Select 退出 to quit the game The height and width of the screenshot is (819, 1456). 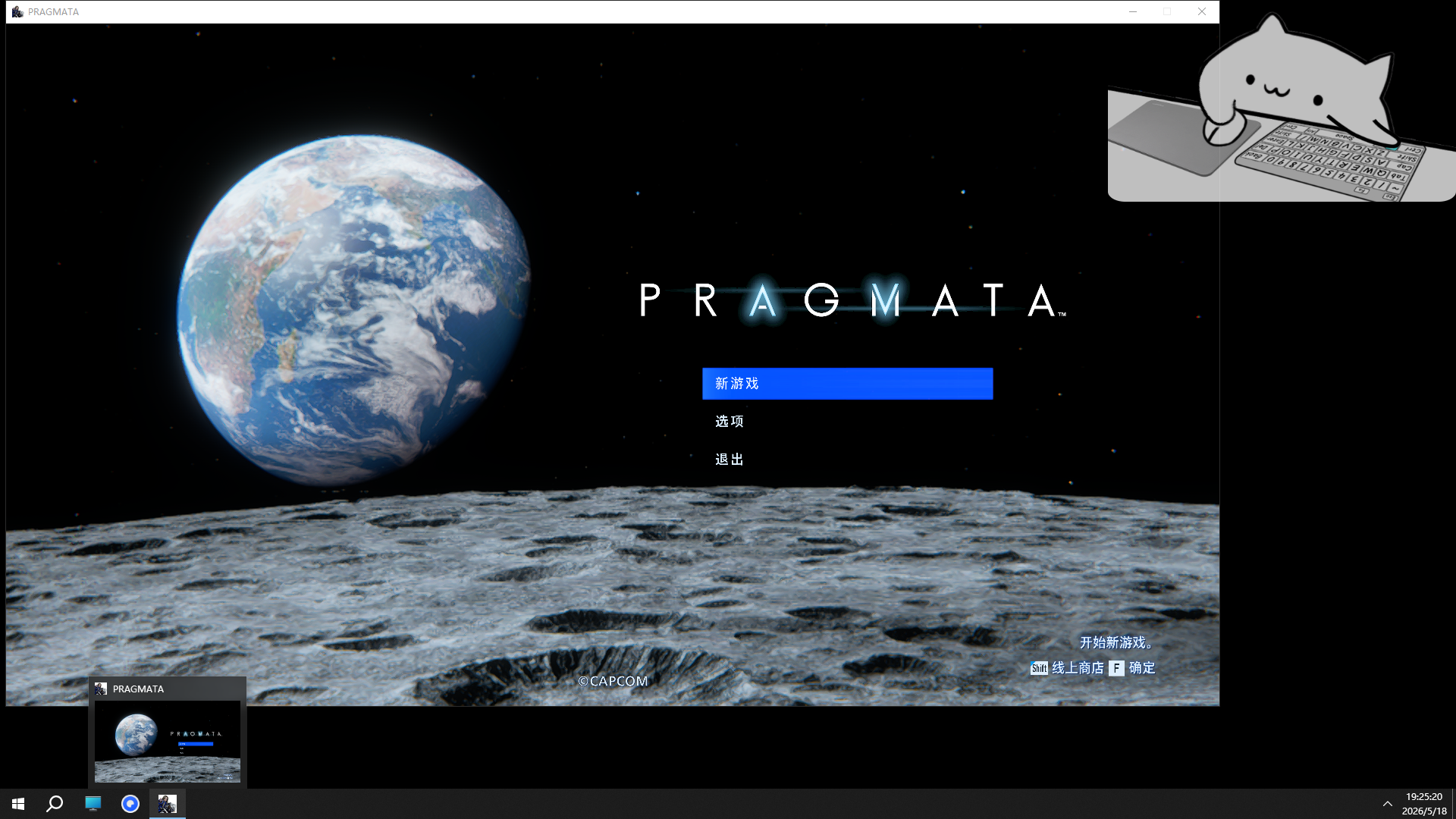[730, 460]
